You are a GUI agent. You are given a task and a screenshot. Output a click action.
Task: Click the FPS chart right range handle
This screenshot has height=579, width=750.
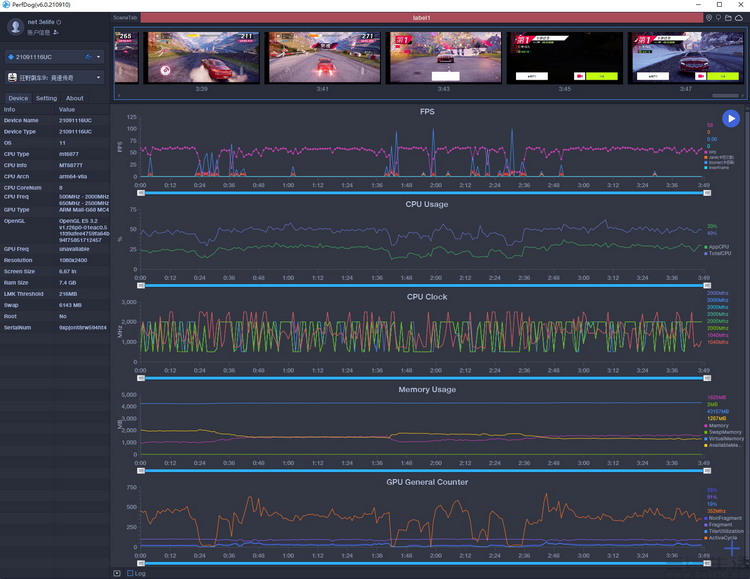(707, 193)
